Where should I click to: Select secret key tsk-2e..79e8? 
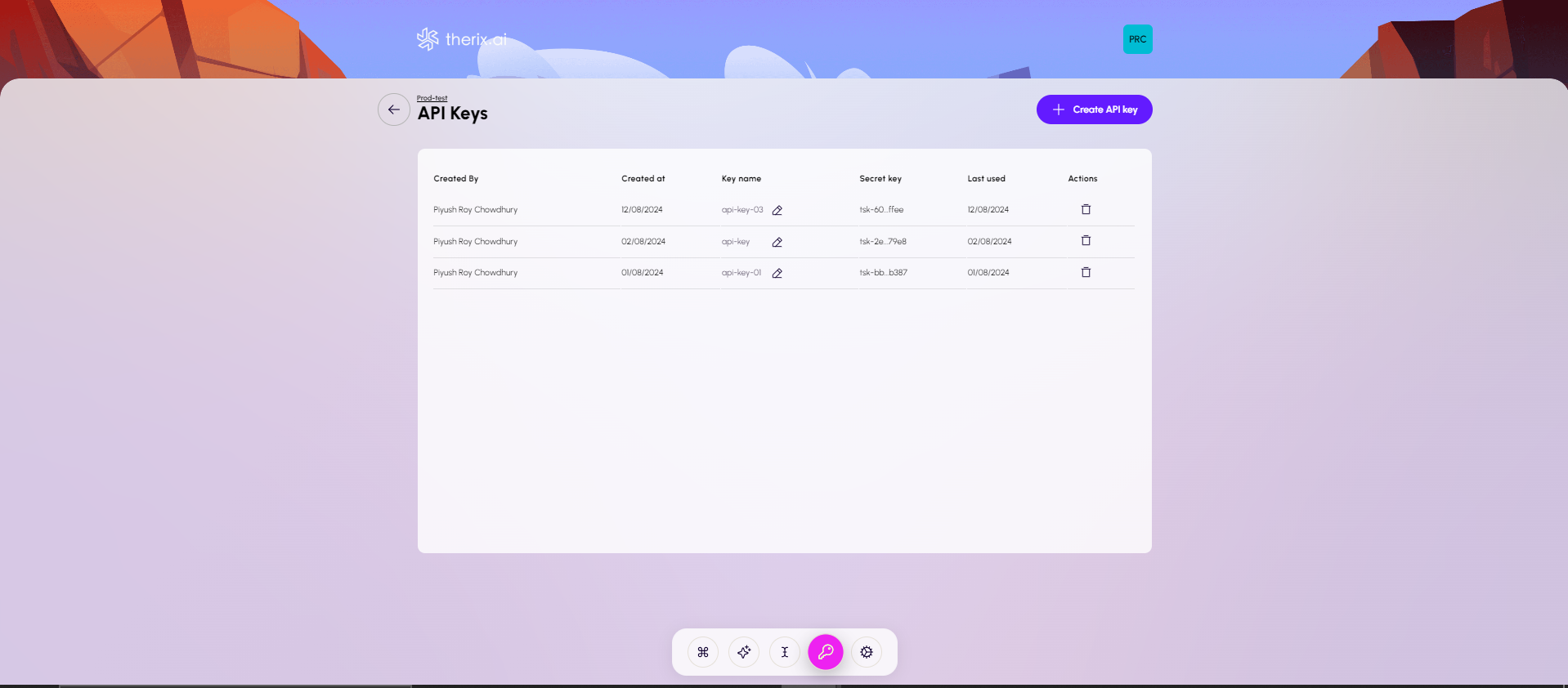883,242
